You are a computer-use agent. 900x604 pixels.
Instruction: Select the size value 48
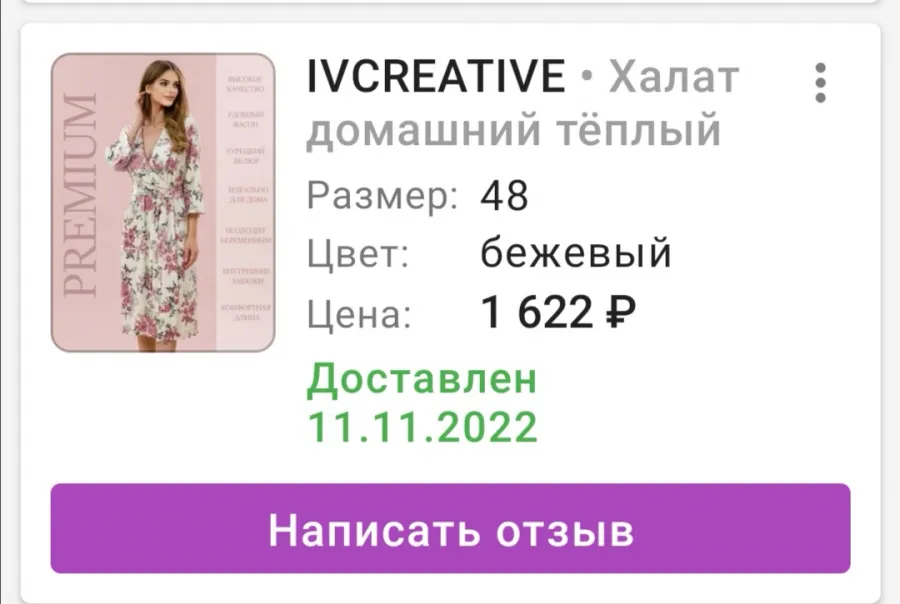tap(504, 196)
